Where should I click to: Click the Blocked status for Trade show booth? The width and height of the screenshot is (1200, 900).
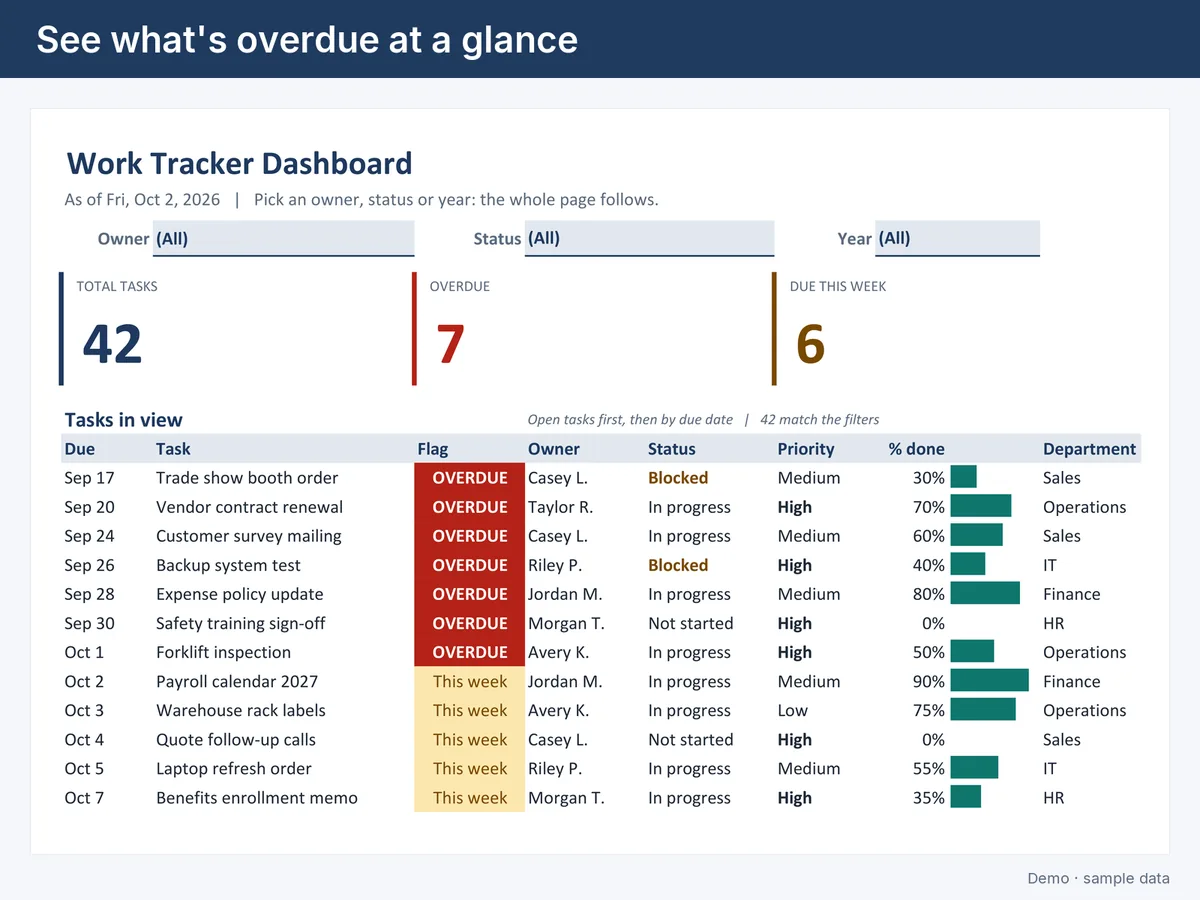point(678,478)
